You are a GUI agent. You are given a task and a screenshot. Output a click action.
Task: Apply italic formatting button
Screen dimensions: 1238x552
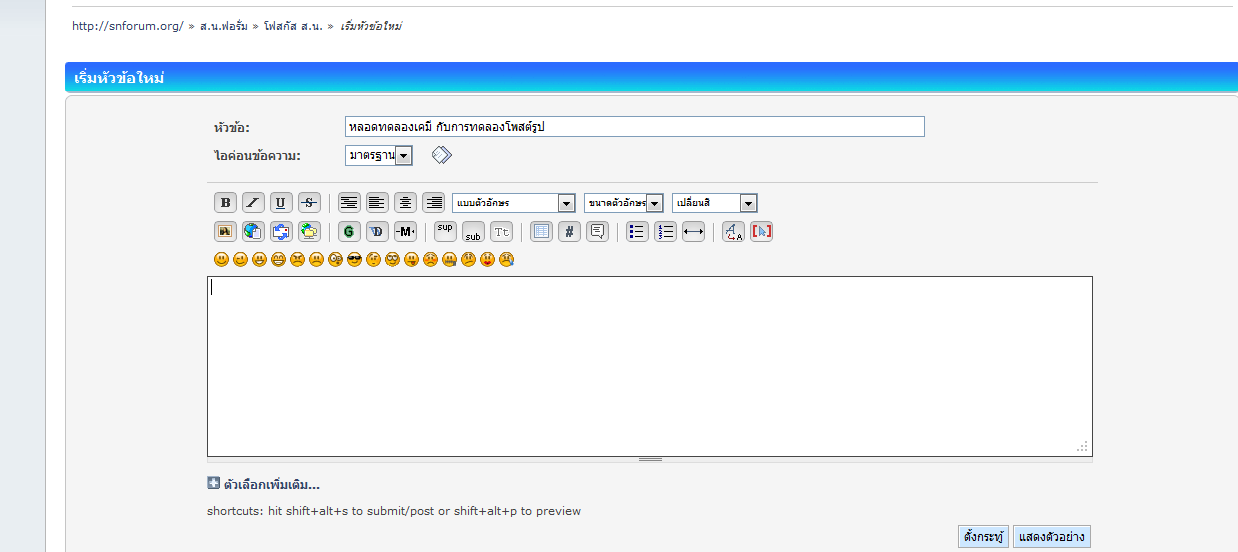point(253,203)
